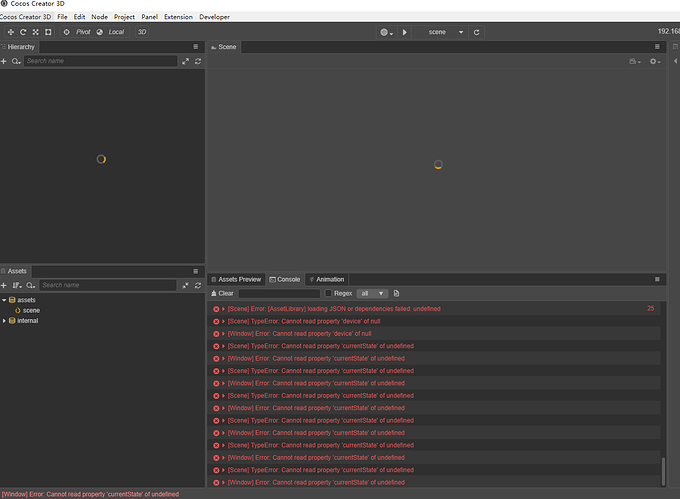Image resolution: width=680 pixels, height=499 pixels.
Task: Collapse all folders in Assets panel
Action: coord(186,285)
